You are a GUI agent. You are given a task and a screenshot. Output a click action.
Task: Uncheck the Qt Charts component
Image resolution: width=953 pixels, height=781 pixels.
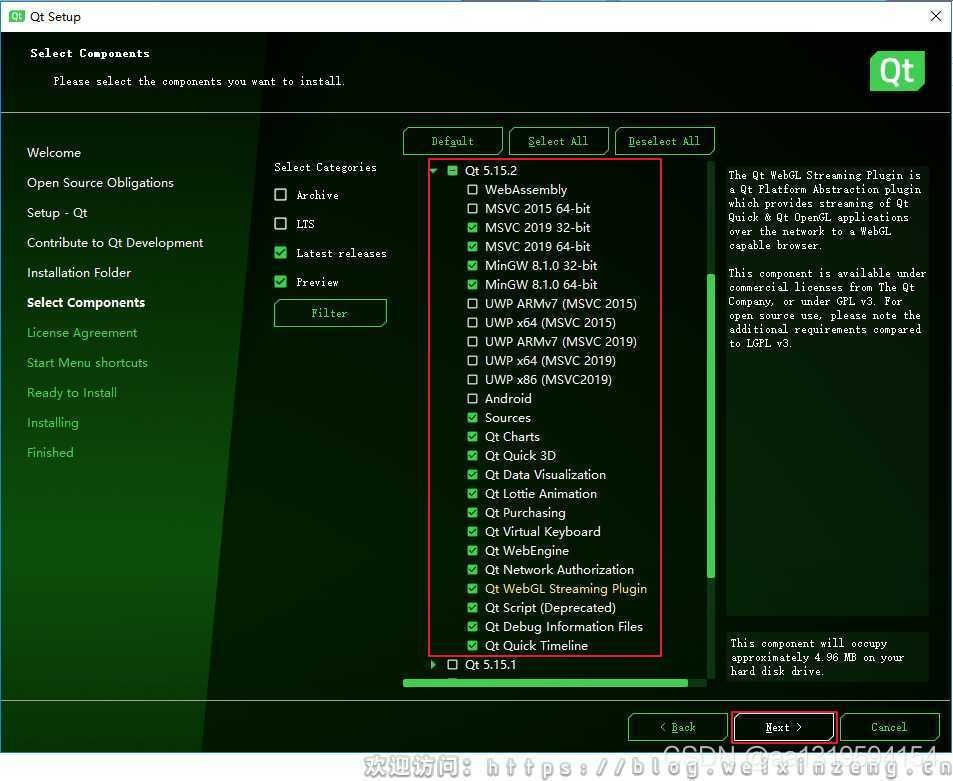pos(472,436)
